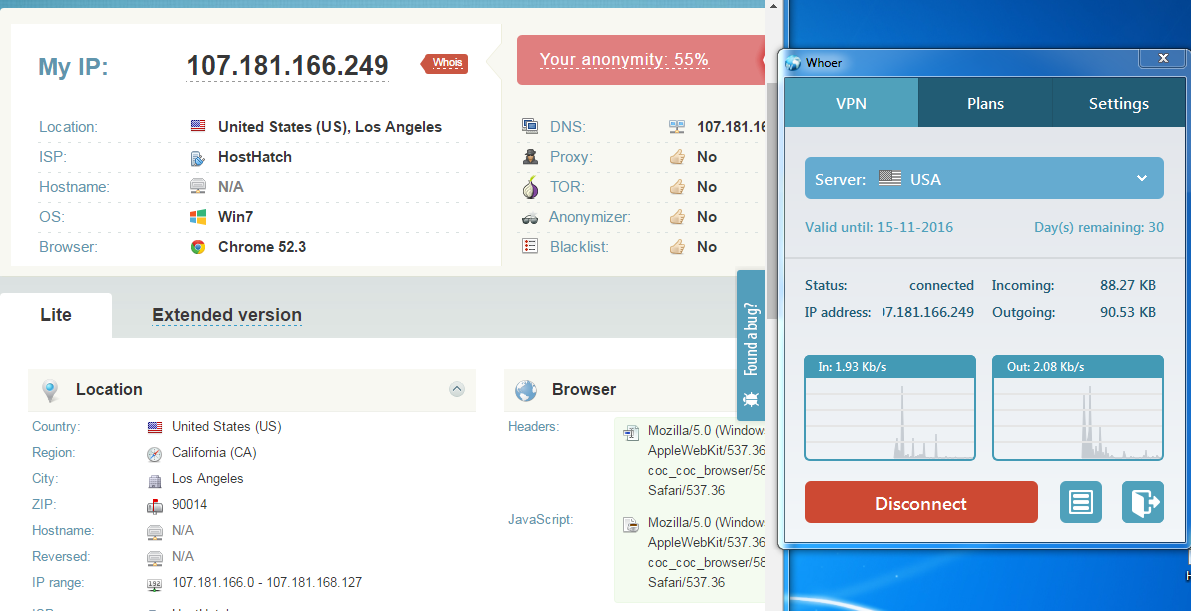Image resolution: width=1191 pixels, height=611 pixels.
Task: Click the computer icon in lower Hostname row
Action: pos(154,532)
